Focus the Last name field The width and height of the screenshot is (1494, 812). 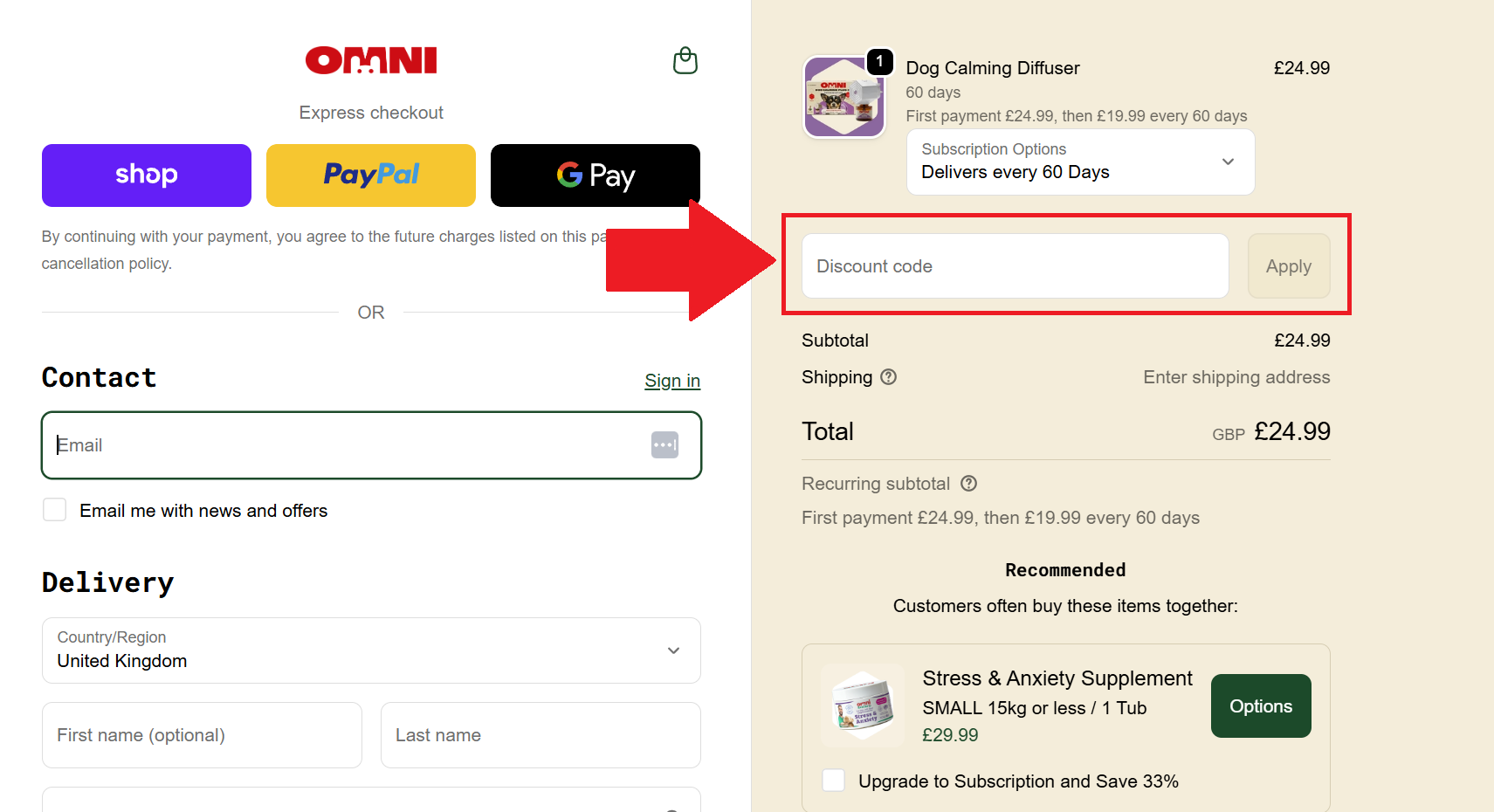pos(540,734)
